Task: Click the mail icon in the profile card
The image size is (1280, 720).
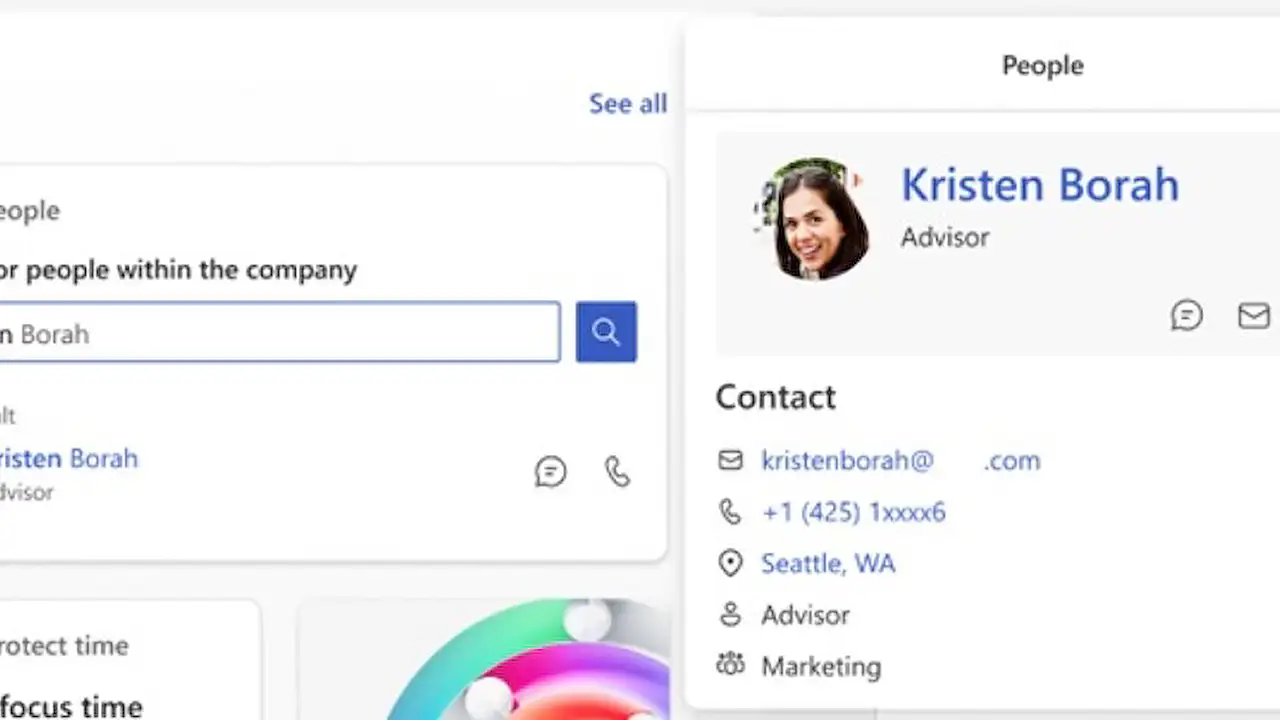Action: tap(1253, 316)
